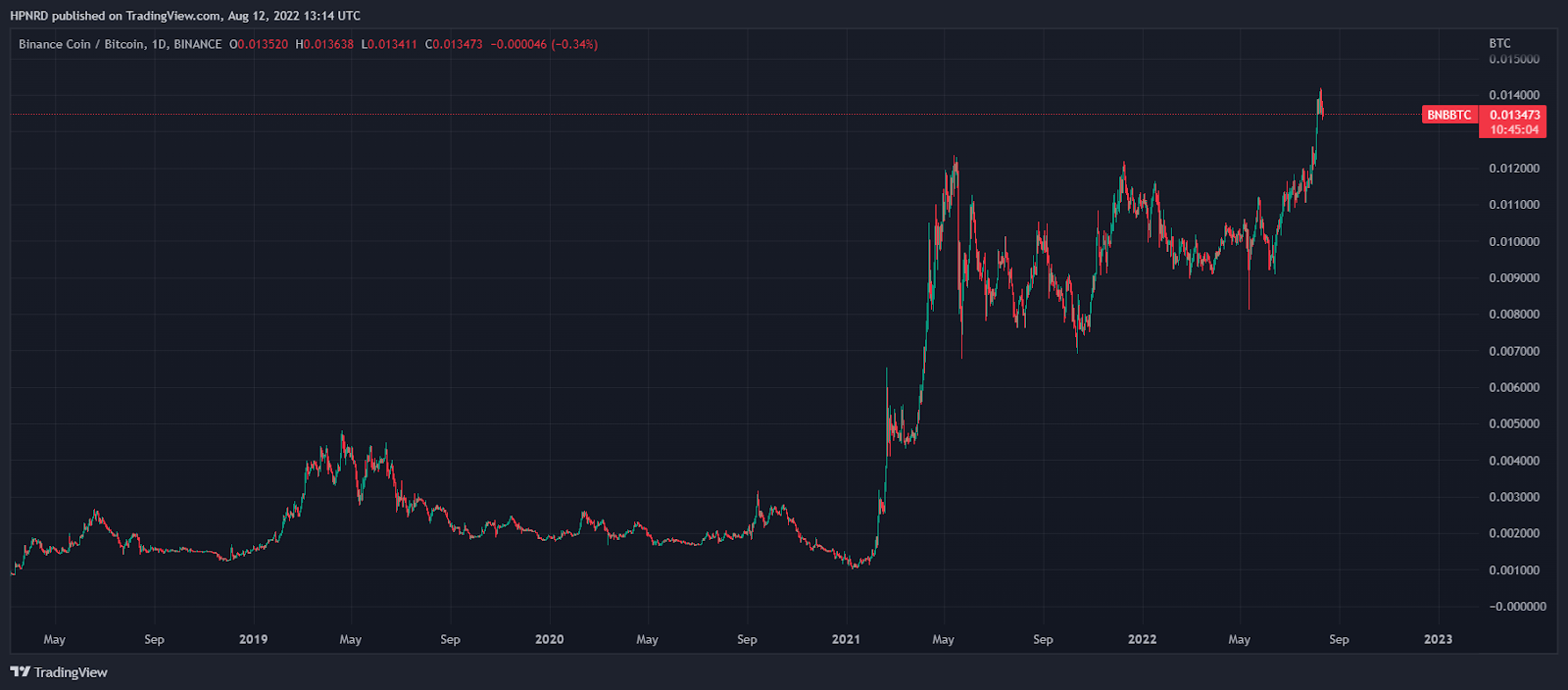Click the HPNRD published header text
This screenshot has width=1568, height=690.
[x=185, y=16]
